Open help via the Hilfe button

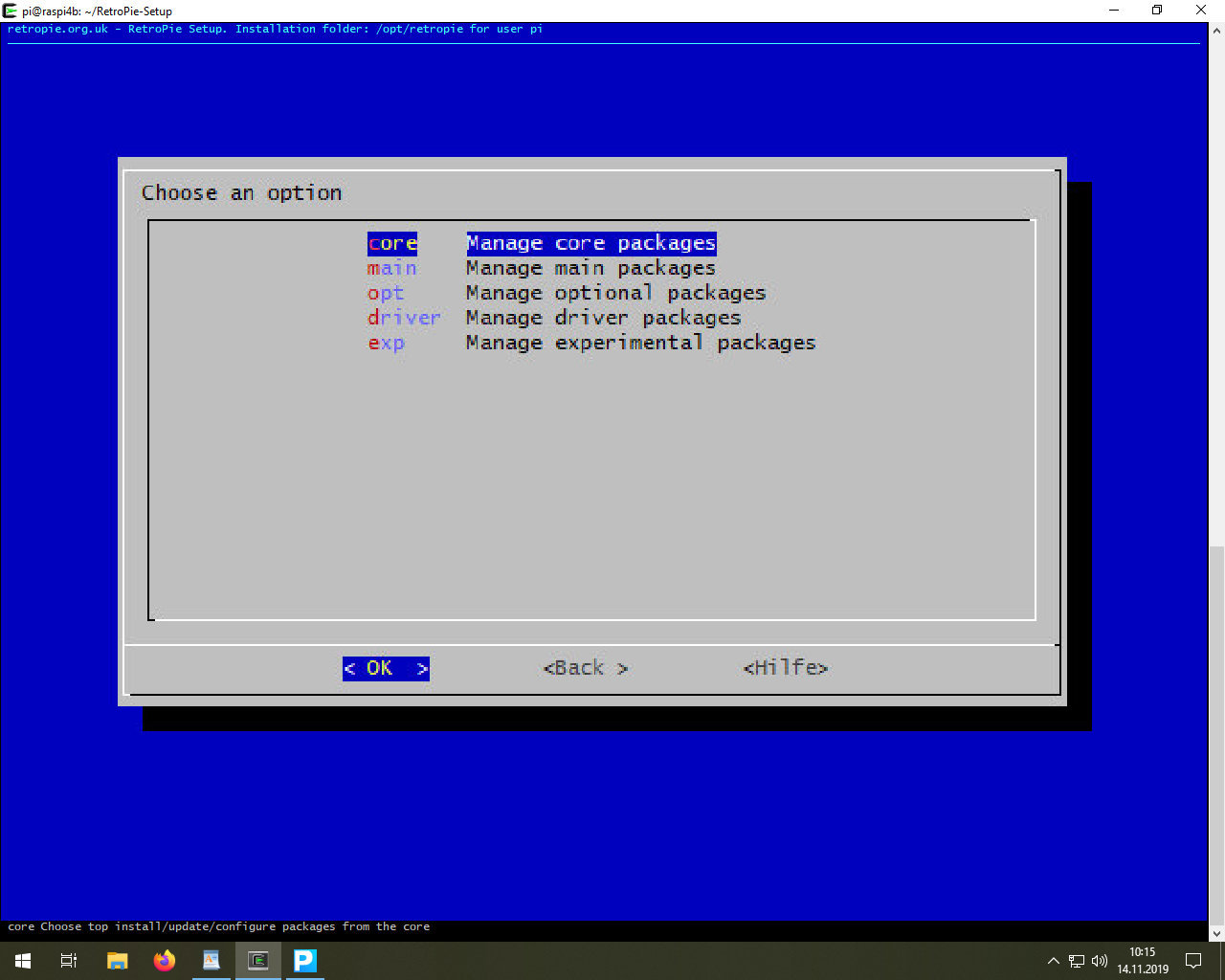click(786, 668)
